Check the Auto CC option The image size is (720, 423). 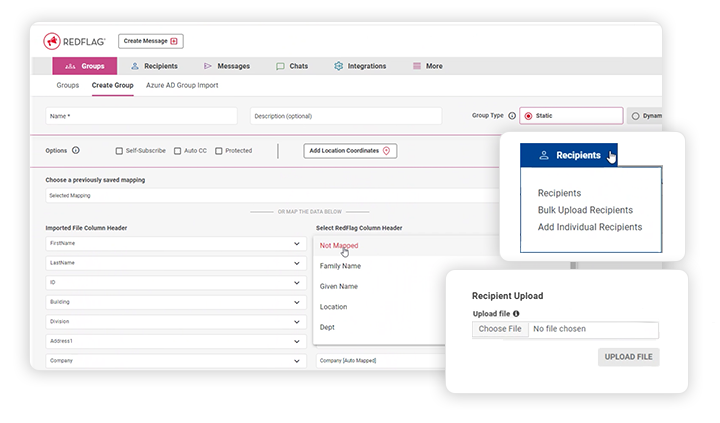(x=178, y=151)
